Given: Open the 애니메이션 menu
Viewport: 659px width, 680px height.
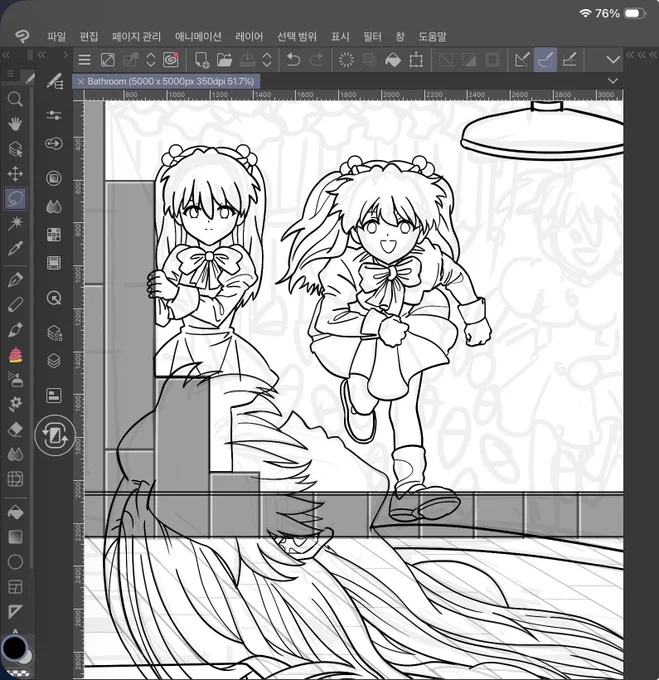Looking at the screenshot, I should pyautogui.click(x=198, y=37).
